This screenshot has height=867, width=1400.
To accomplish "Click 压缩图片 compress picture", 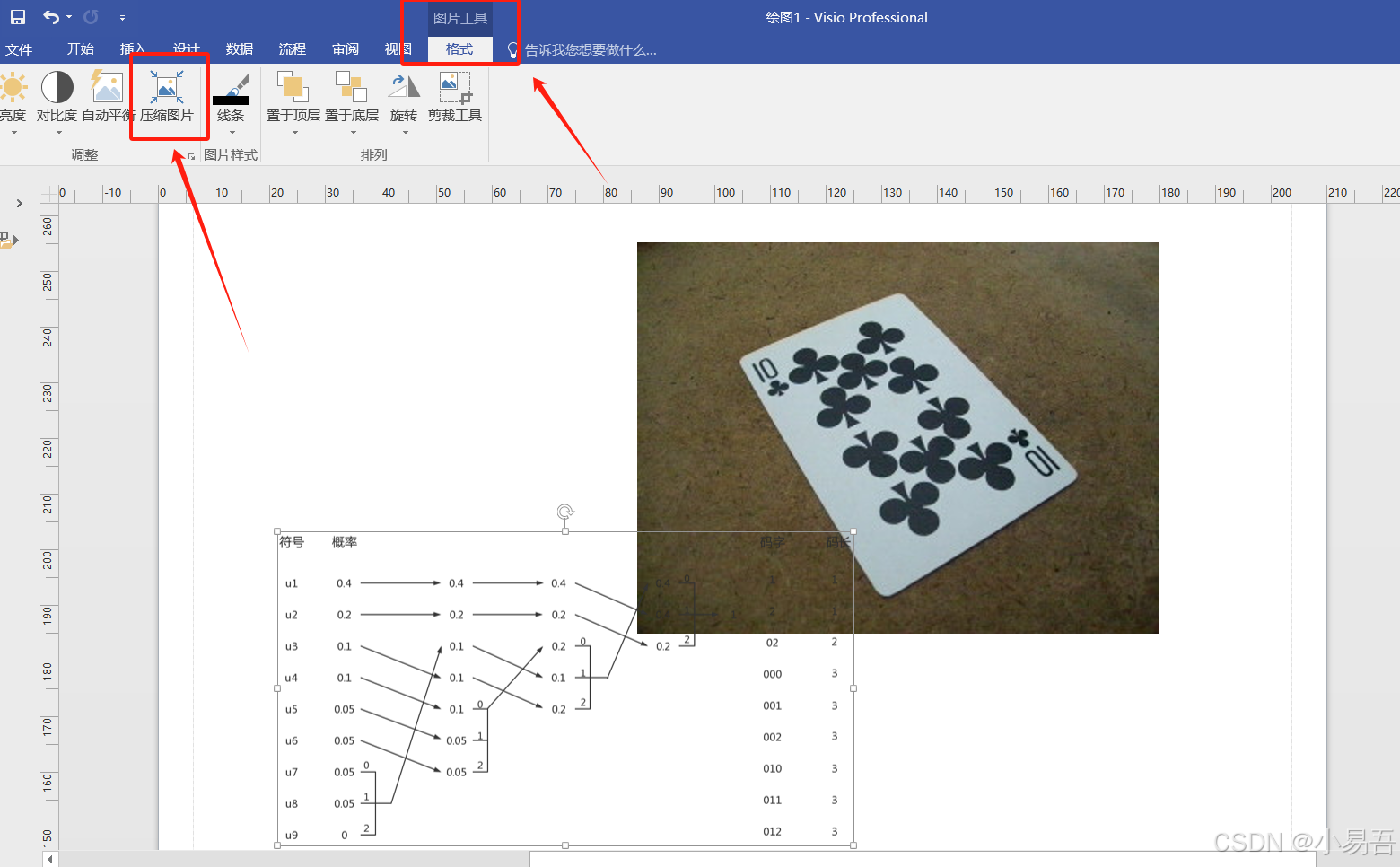I will tap(167, 97).
